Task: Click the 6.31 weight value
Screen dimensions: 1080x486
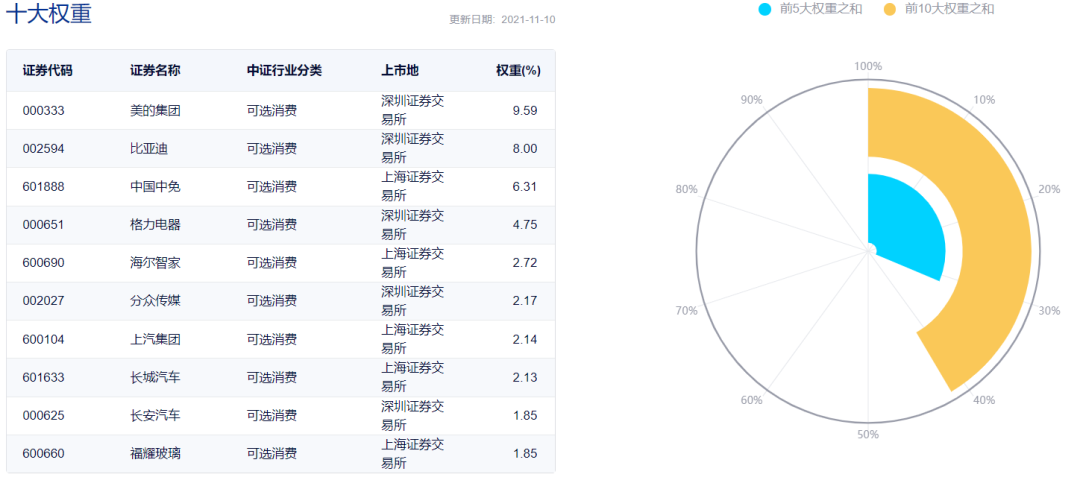Action: coord(525,187)
